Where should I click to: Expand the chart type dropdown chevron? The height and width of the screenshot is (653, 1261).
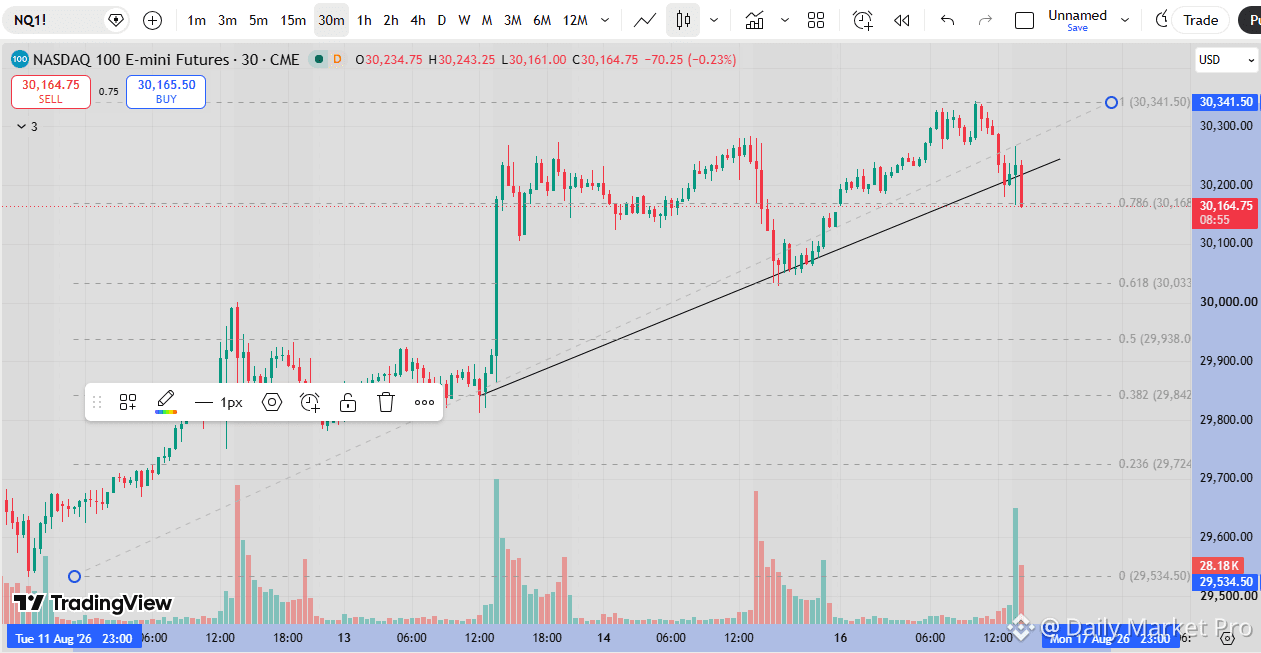(713, 20)
